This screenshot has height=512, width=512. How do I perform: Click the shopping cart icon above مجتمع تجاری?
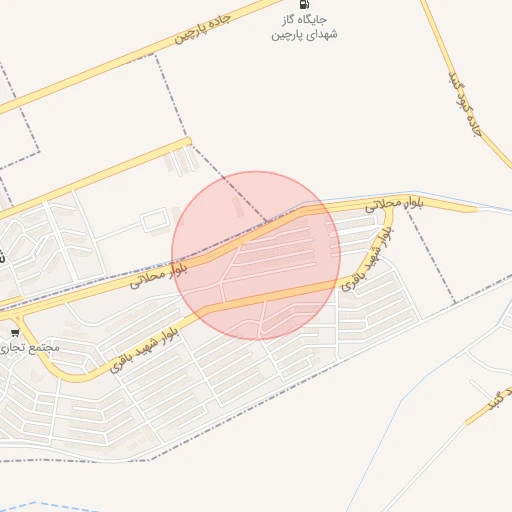[x=15, y=332]
